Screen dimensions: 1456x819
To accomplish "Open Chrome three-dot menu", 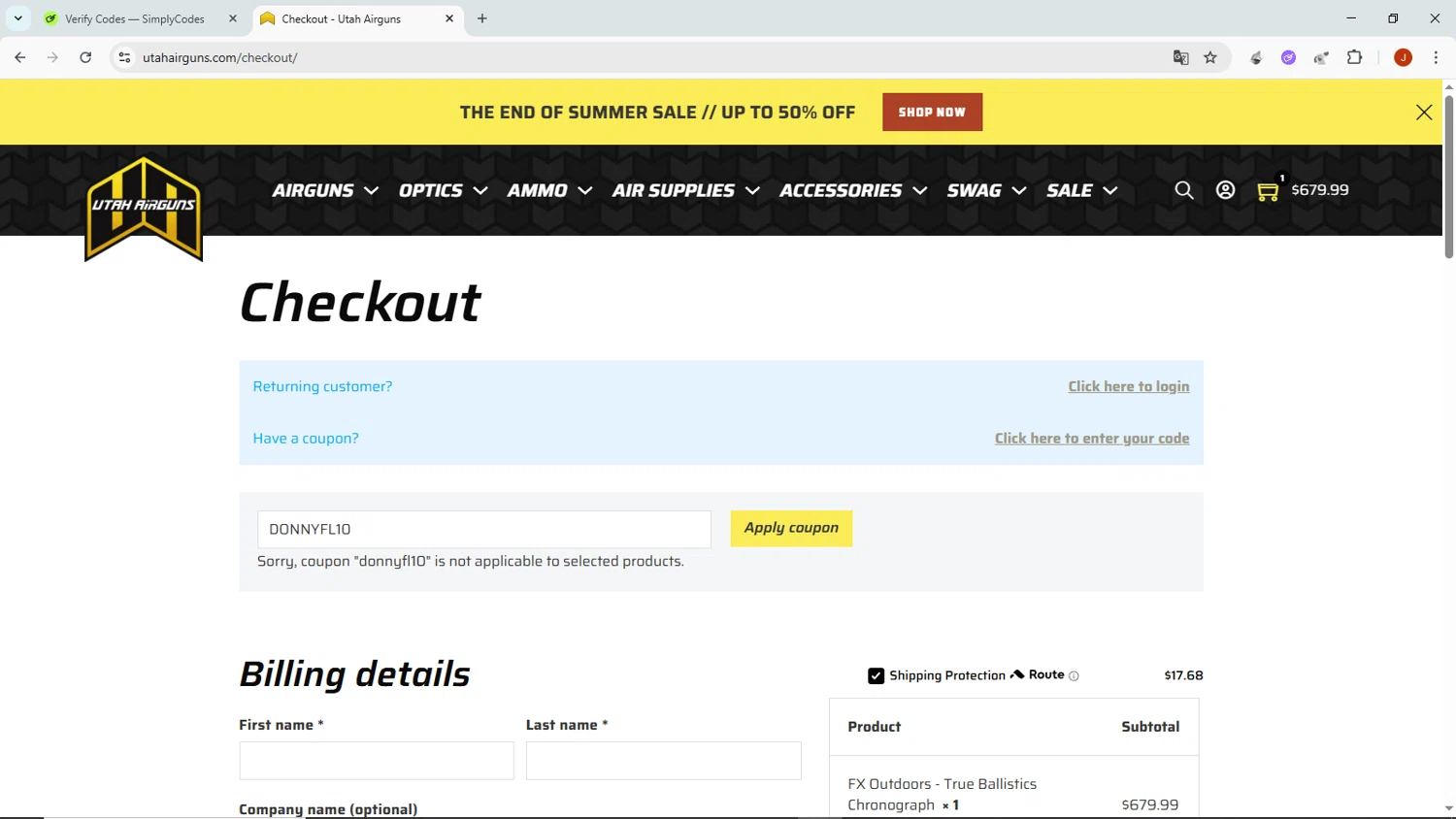I will click(x=1436, y=57).
